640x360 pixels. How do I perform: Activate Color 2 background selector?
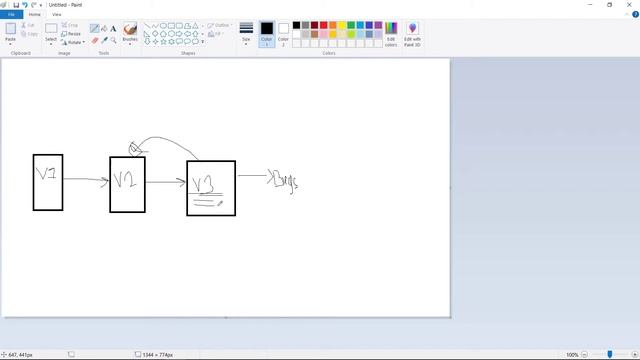[x=283, y=34]
